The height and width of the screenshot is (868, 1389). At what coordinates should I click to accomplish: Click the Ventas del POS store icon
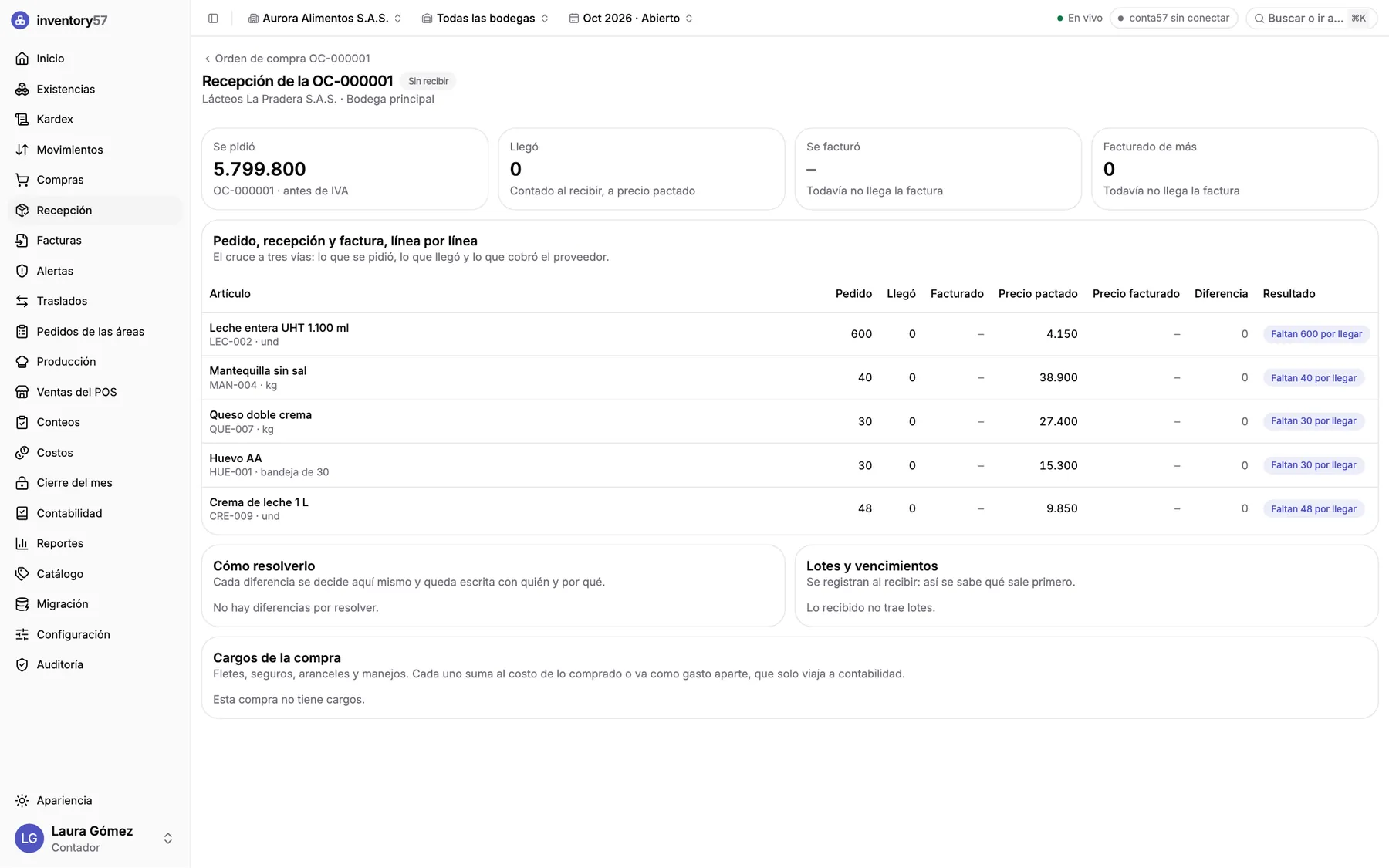pos(22,392)
